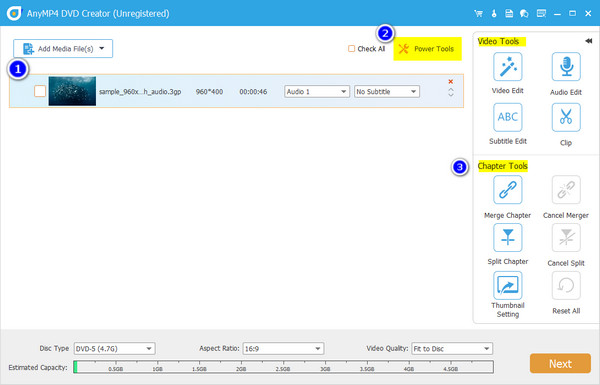
Task: Select the Clip scissors tool
Action: coord(566,117)
